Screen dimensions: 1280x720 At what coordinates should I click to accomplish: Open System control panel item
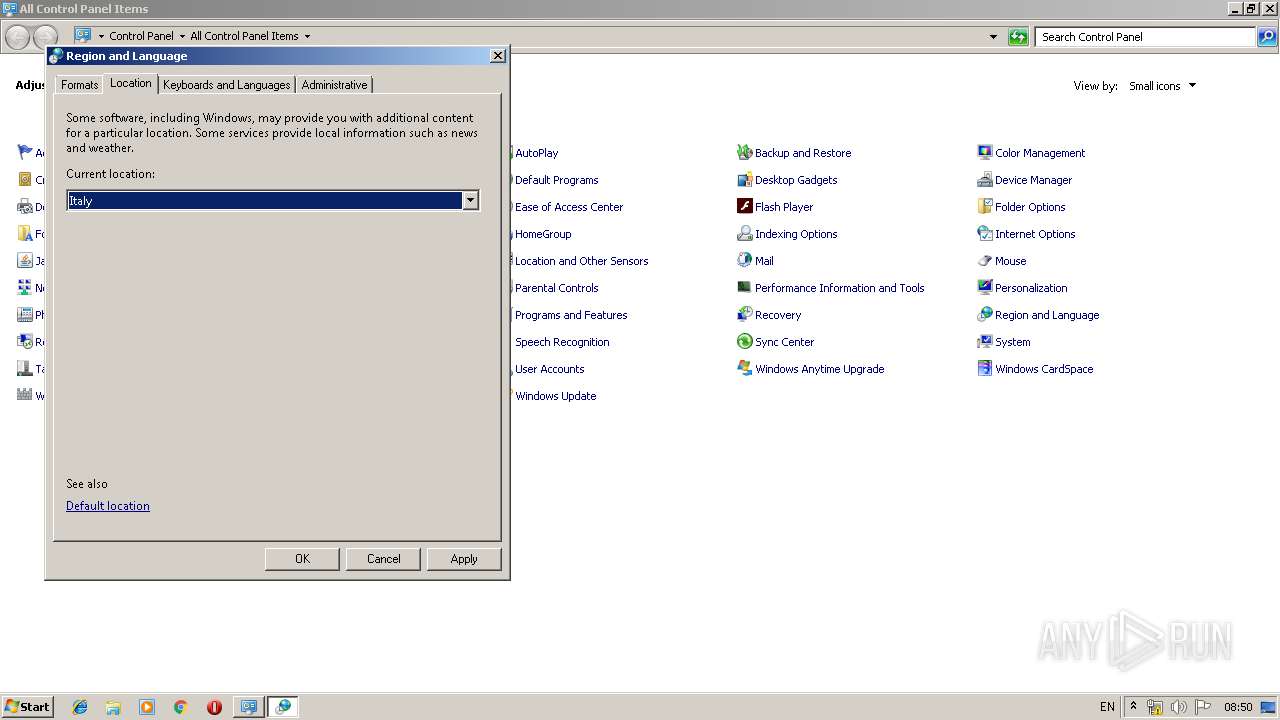[x=1003, y=342]
